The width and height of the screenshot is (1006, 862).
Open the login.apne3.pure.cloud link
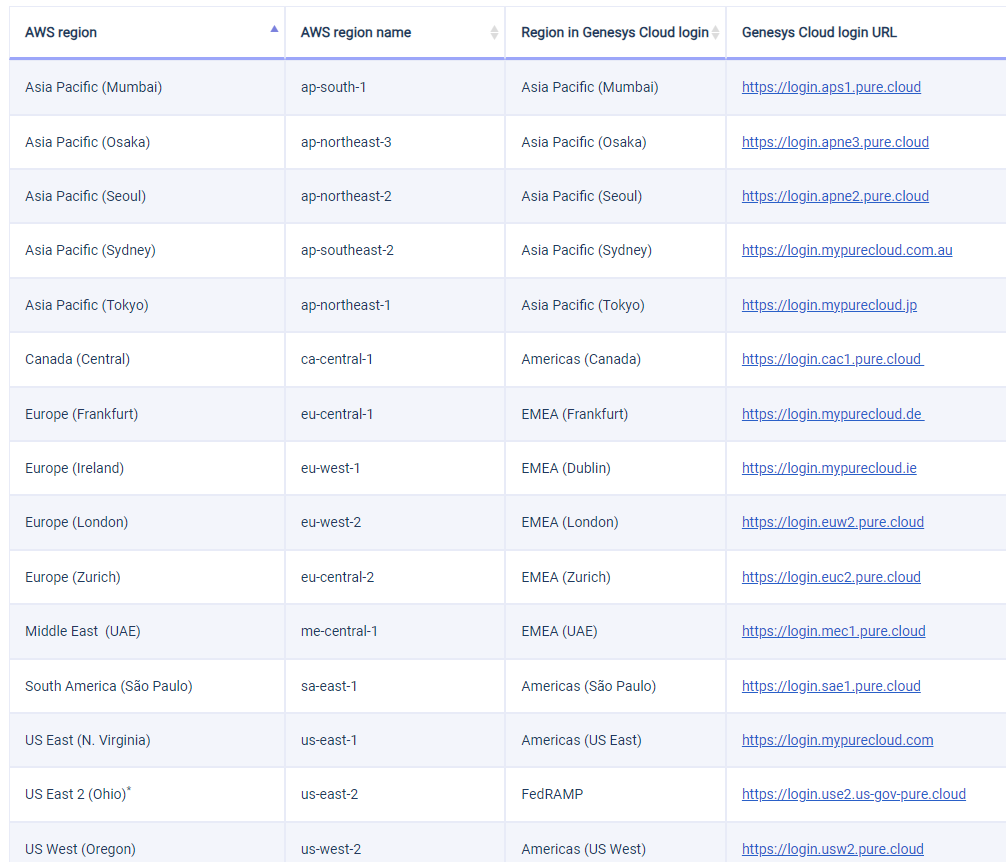tap(835, 142)
